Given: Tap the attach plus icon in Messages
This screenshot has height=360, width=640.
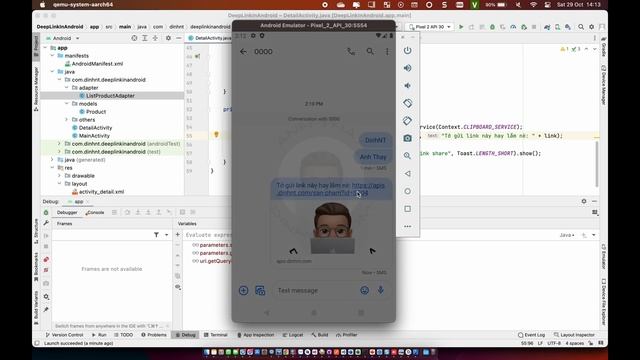Looking at the screenshot, I should point(243,290).
